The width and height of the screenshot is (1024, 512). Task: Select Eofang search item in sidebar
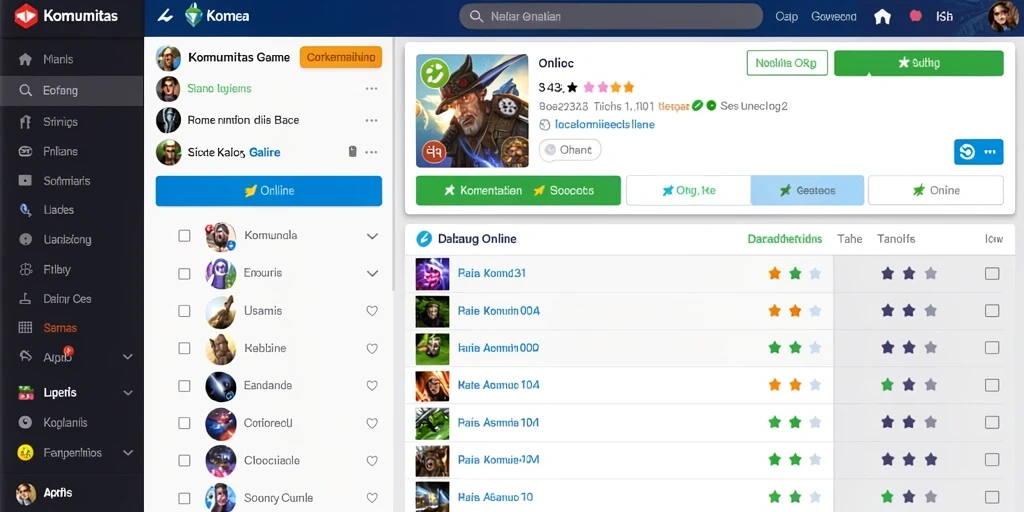coord(71,91)
